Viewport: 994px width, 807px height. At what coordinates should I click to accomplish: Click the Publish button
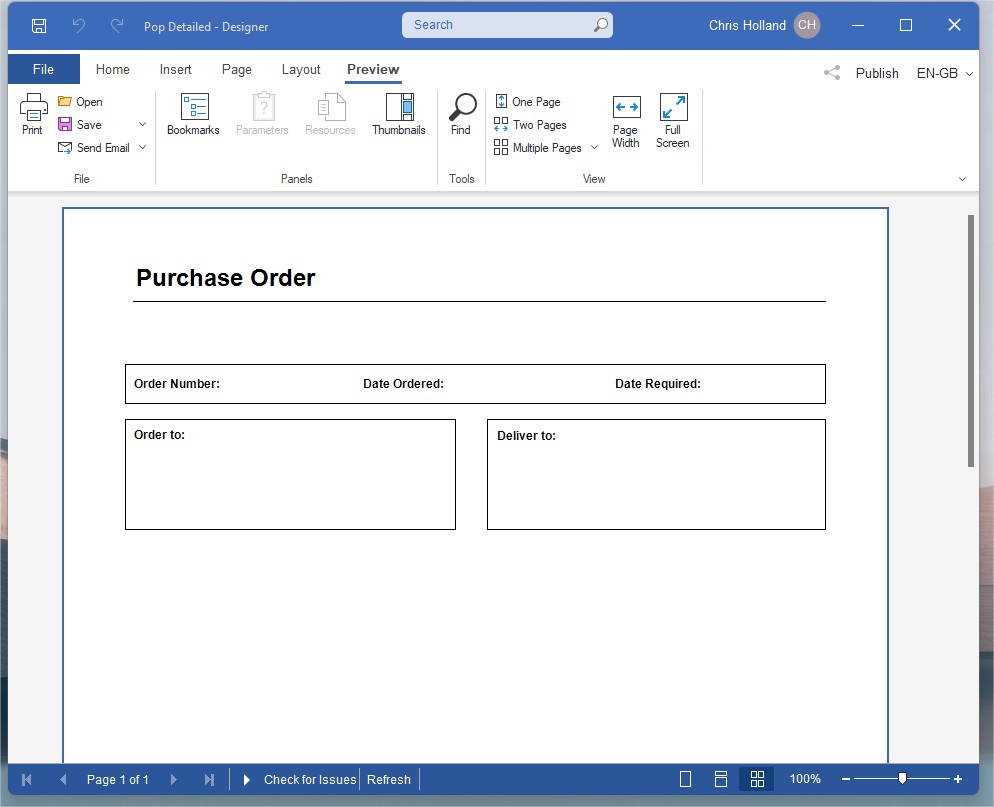point(877,74)
